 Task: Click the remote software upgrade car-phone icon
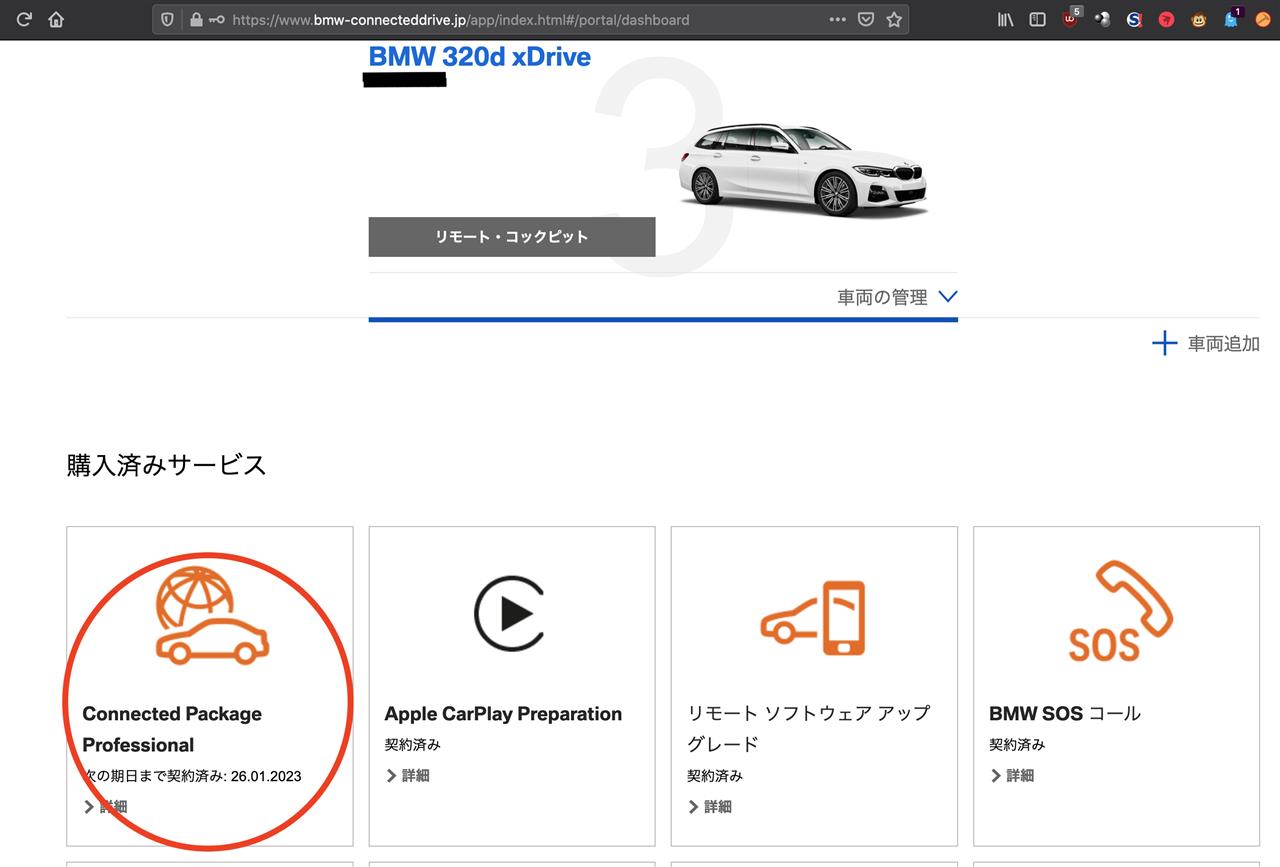coord(812,619)
